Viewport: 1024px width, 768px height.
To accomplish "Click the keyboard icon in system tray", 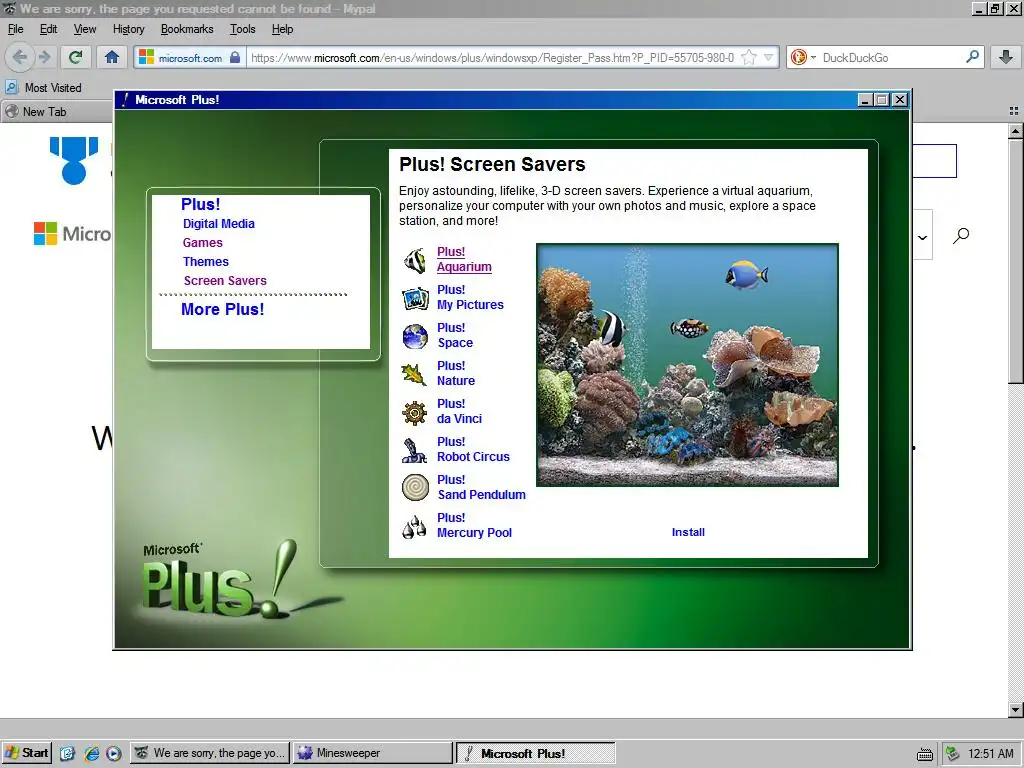I will pyautogui.click(x=925, y=754).
